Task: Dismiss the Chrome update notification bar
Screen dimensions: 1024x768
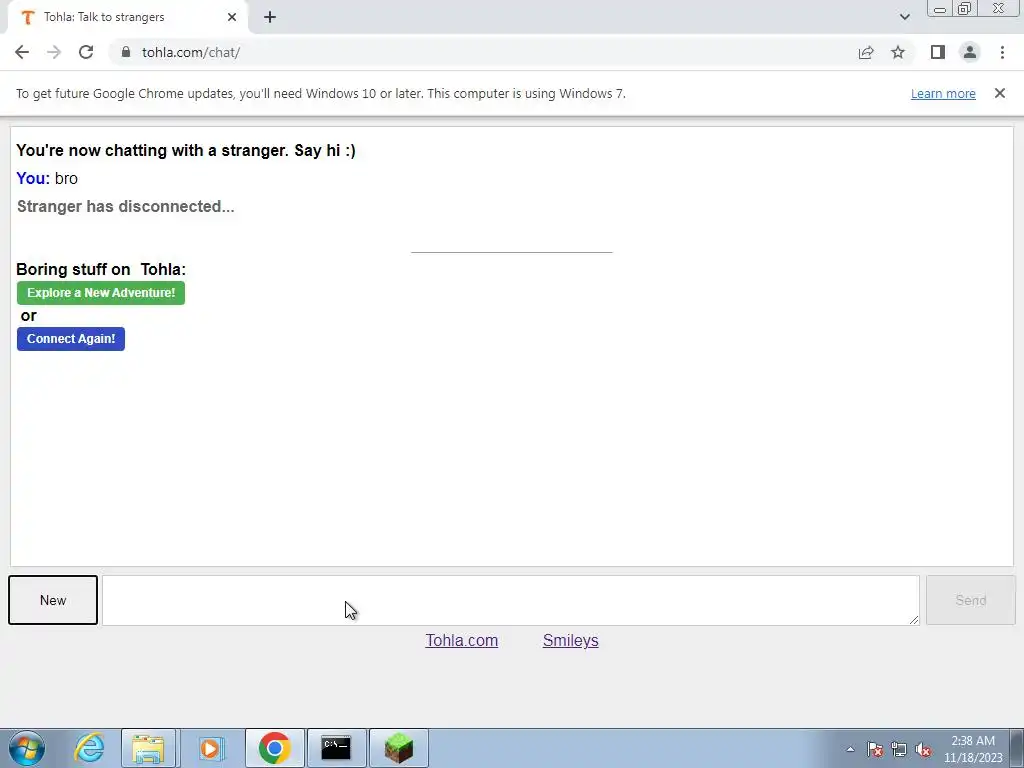Action: coord(999,93)
